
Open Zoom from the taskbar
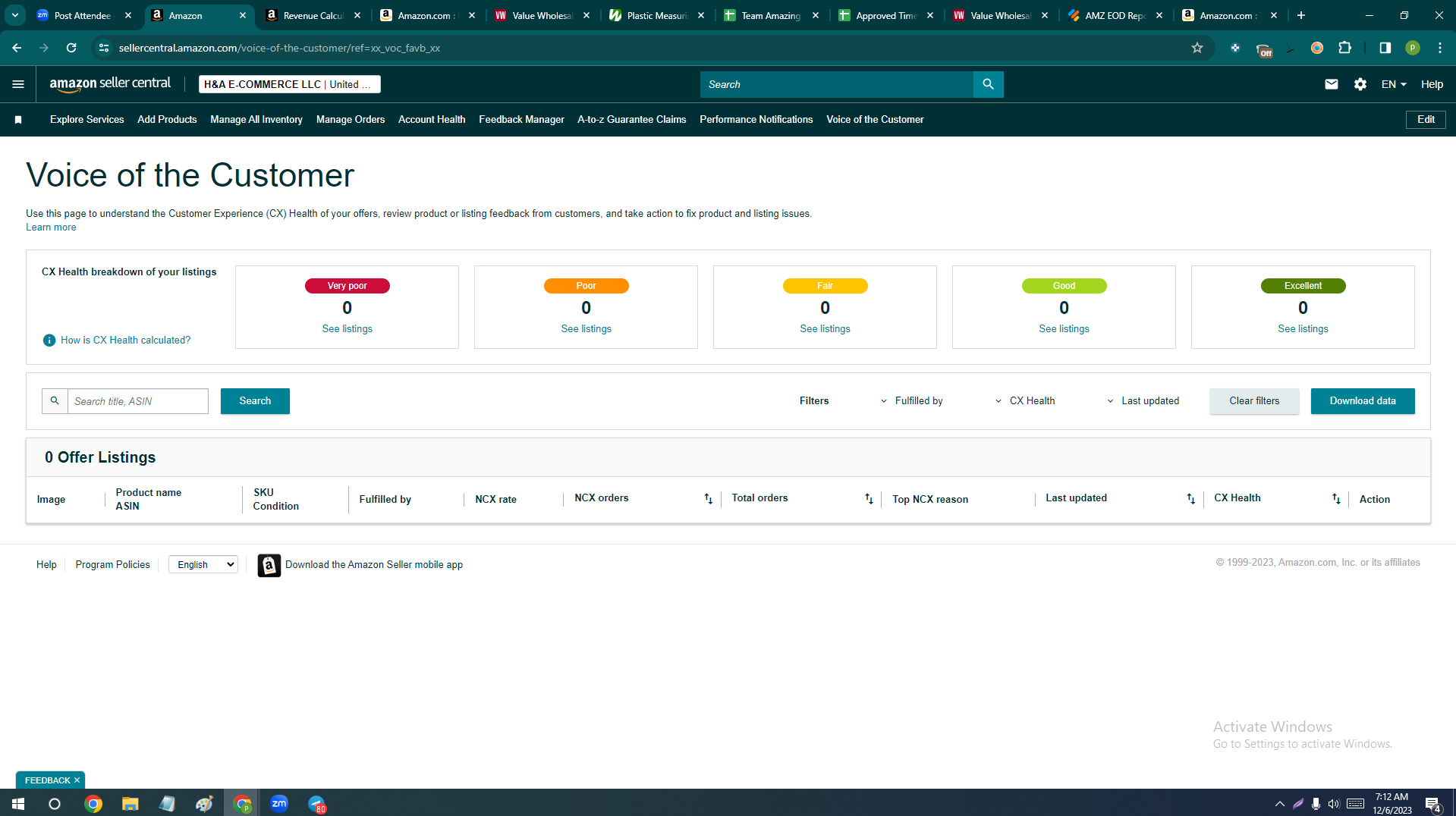pos(279,804)
